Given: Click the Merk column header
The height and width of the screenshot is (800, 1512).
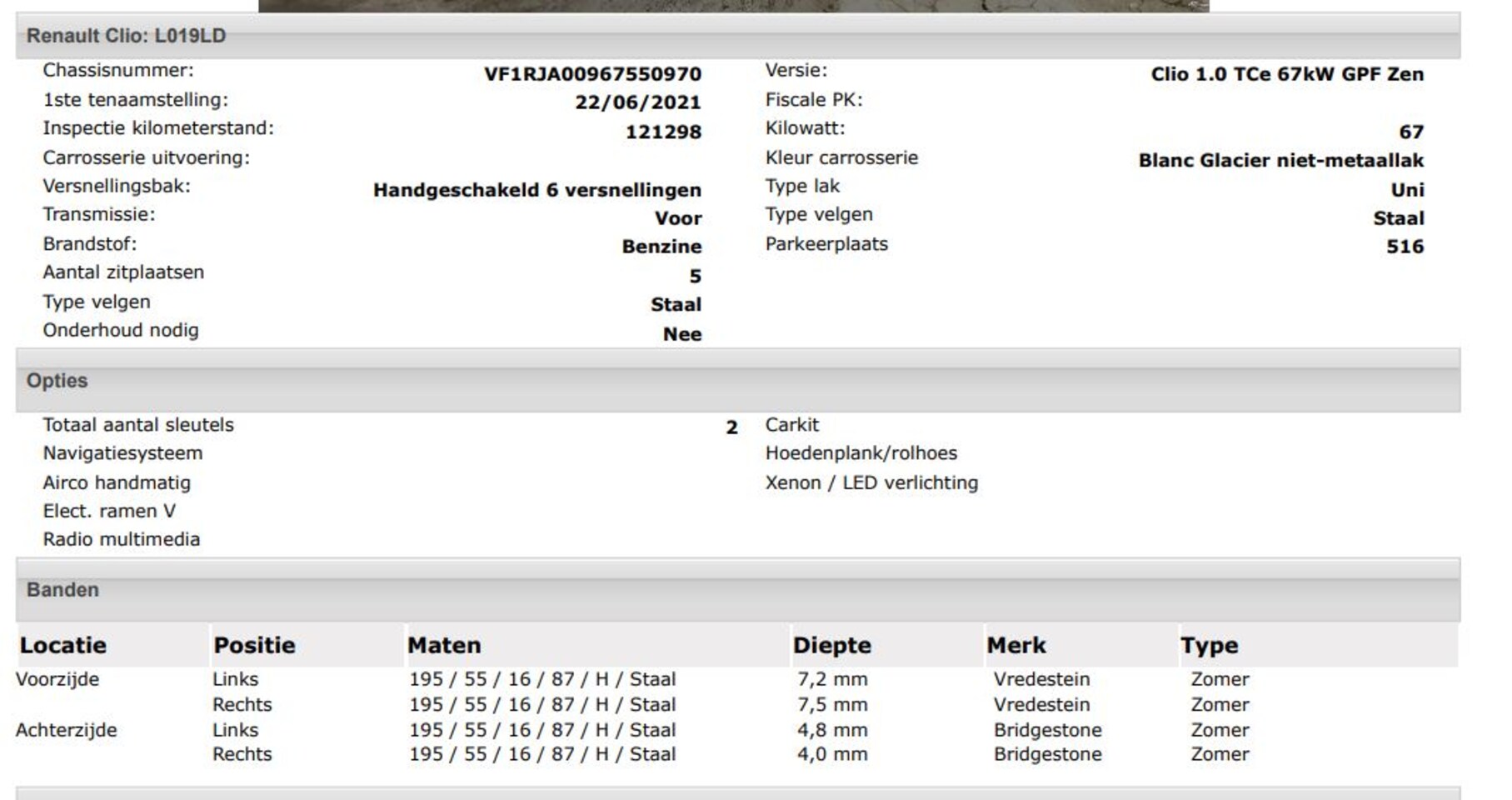Looking at the screenshot, I should click(1016, 646).
